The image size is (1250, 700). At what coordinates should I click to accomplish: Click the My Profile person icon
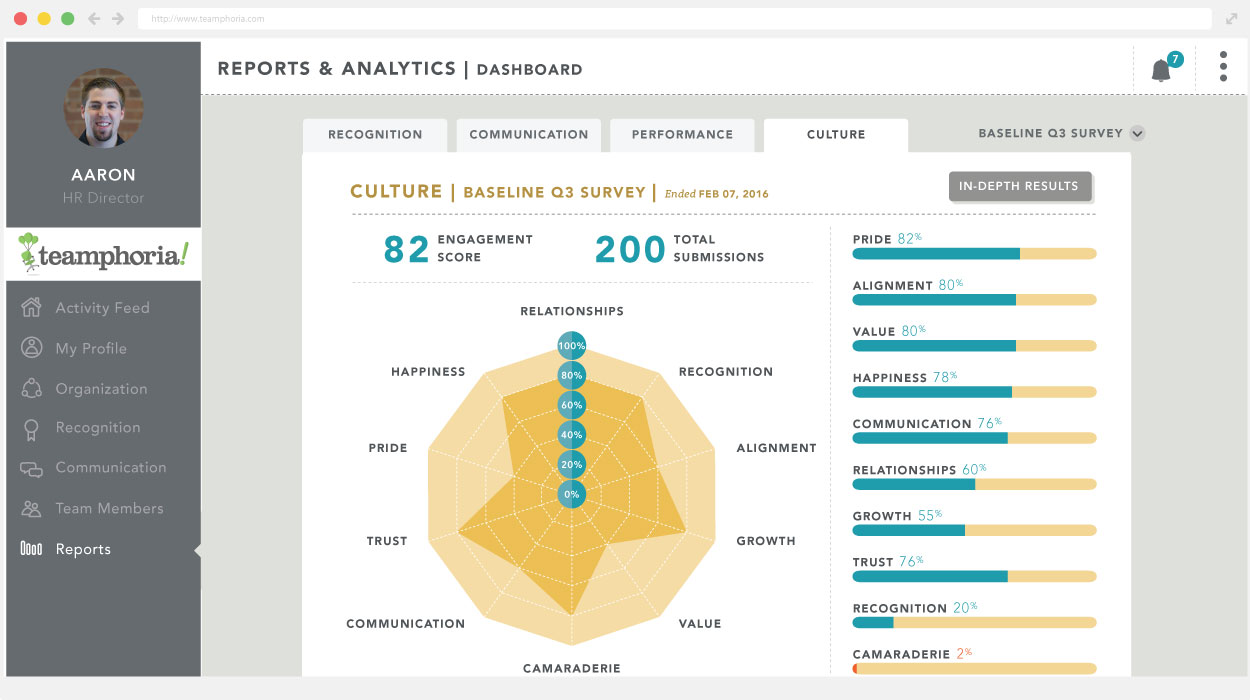click(32, 348)
